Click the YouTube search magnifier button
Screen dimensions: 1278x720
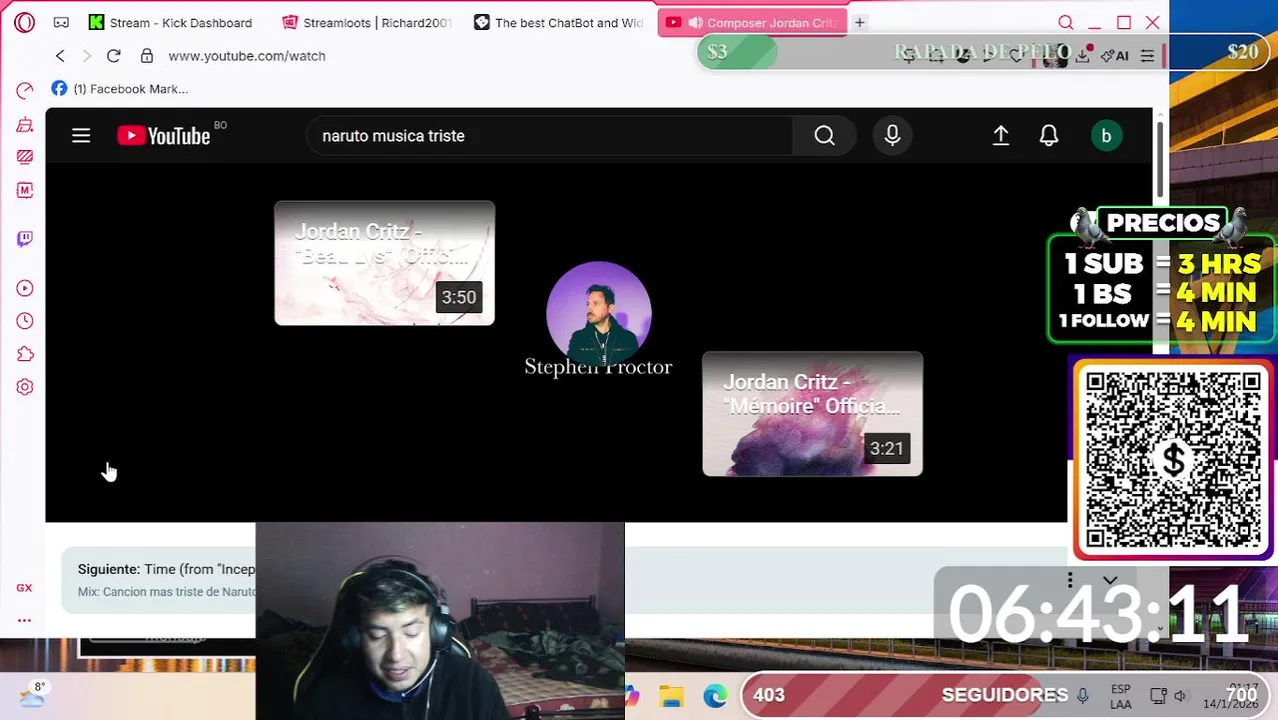(824, 136)
